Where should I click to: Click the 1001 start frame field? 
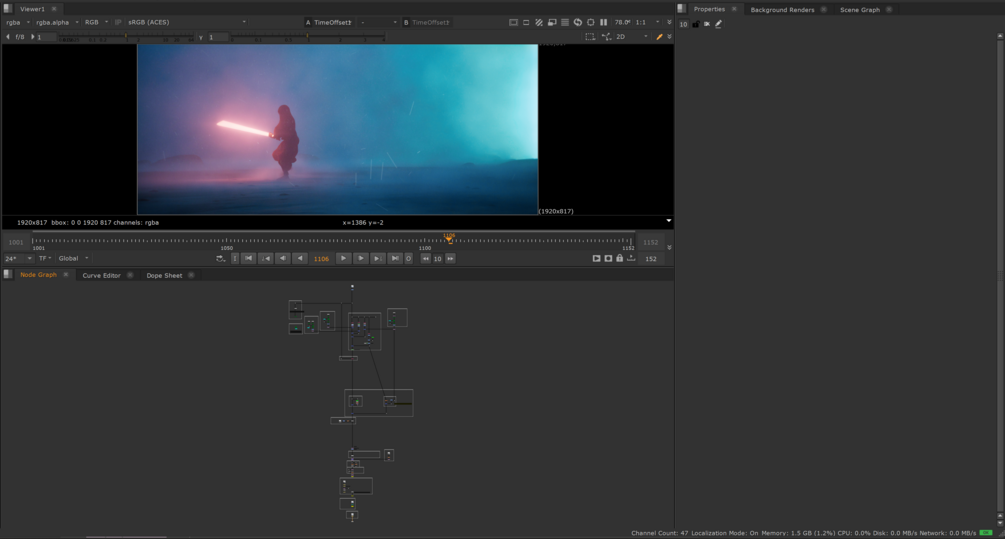pyautogui.click(x=16, y=242)
